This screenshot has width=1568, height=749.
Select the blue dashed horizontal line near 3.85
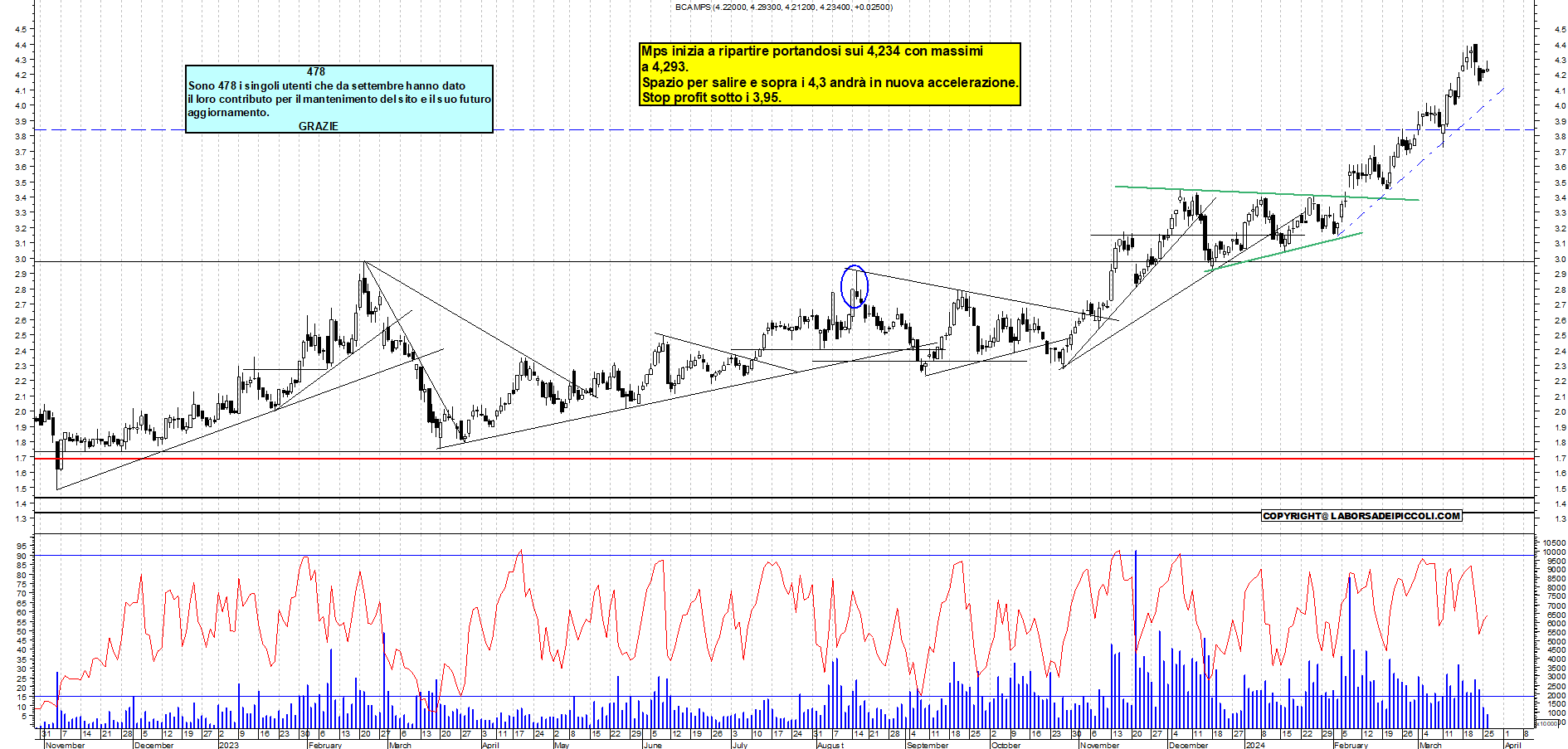pyautogui.click(x=784, y=129)
